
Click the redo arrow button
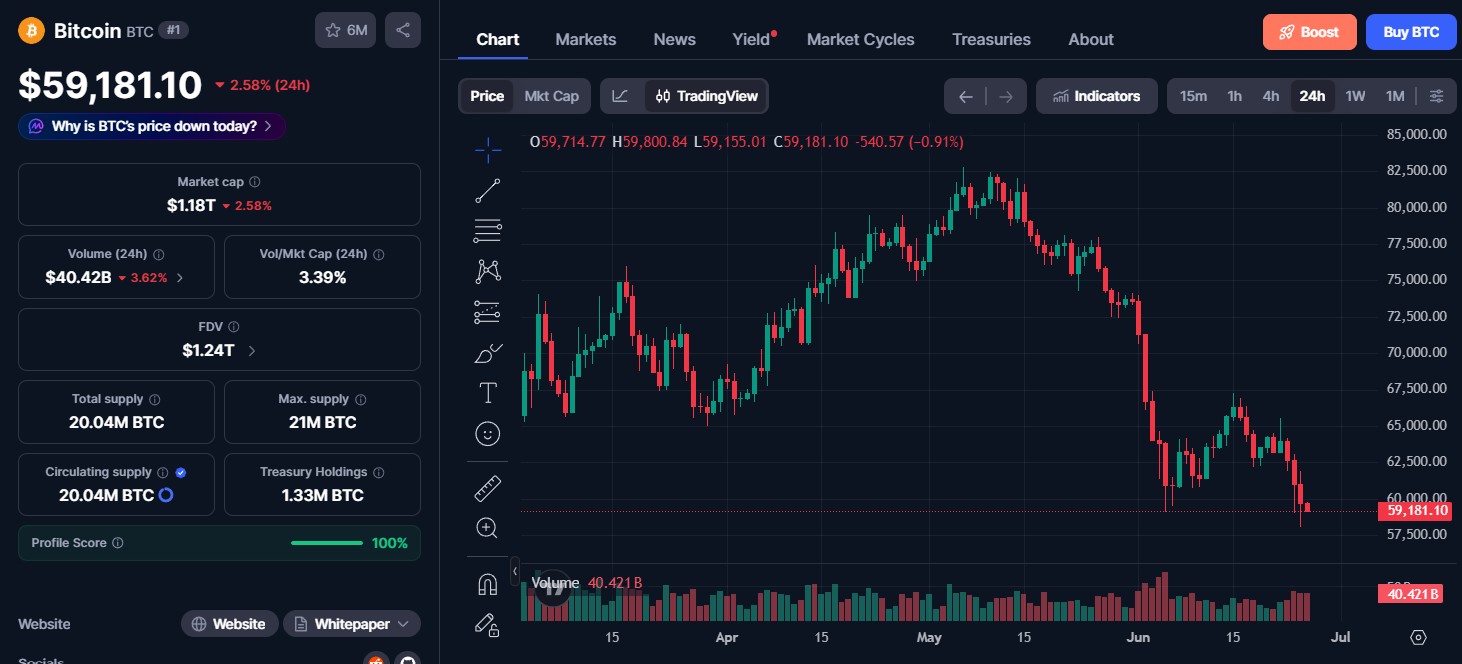pyautogui.click(x=1006, y=96)
